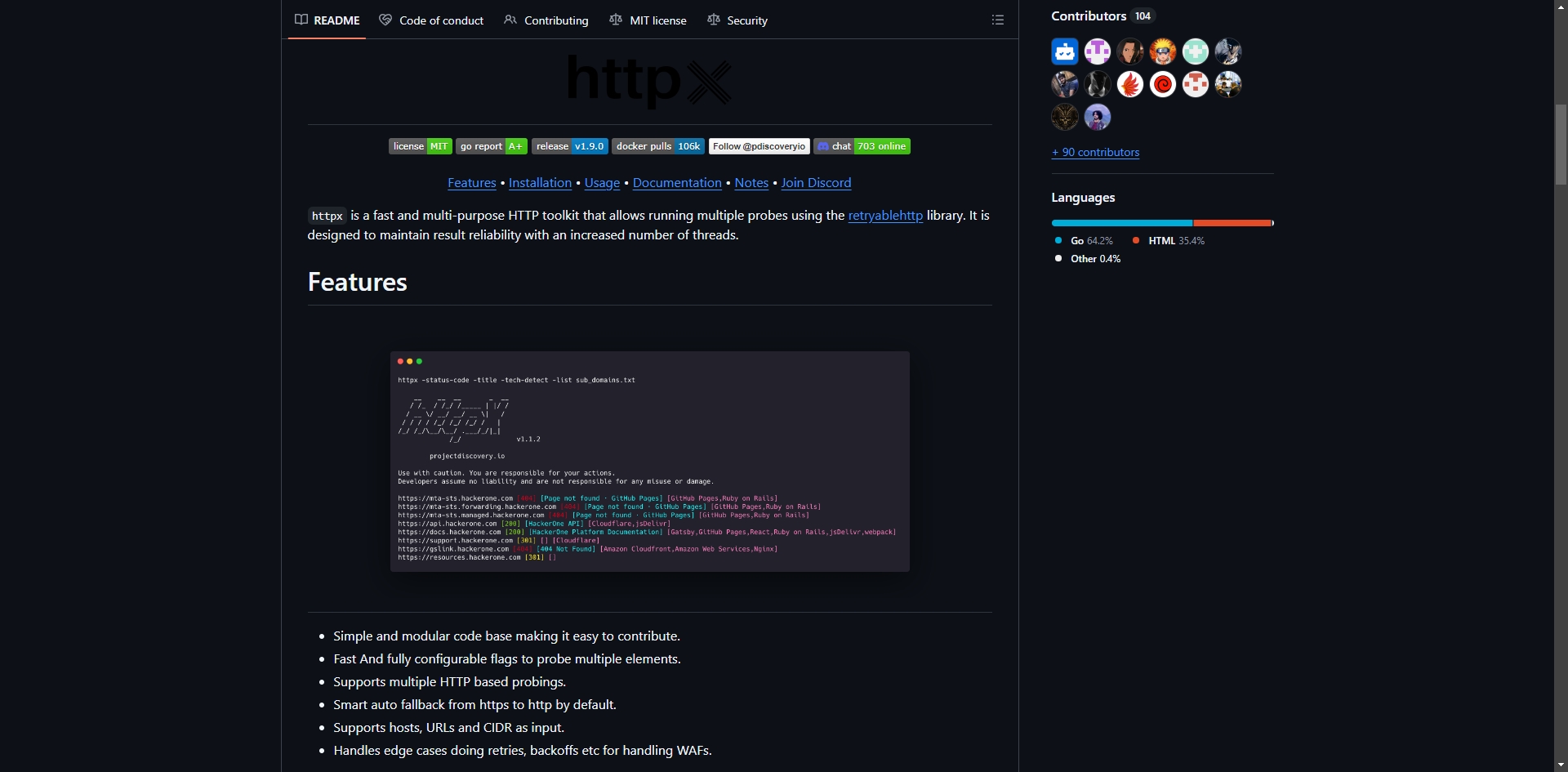Open the long-haired cartoon face contributor avatar
The height and width of the screenshot is (772, 1568).
(1130, 51)
